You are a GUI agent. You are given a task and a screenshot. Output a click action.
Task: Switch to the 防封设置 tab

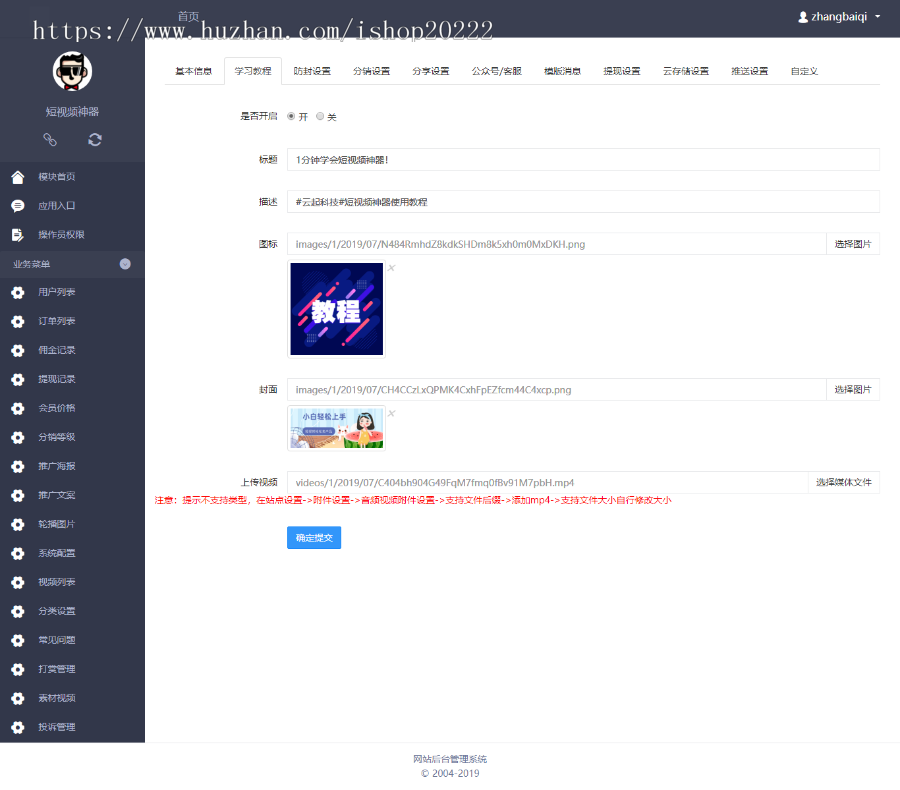pos(312,71)
